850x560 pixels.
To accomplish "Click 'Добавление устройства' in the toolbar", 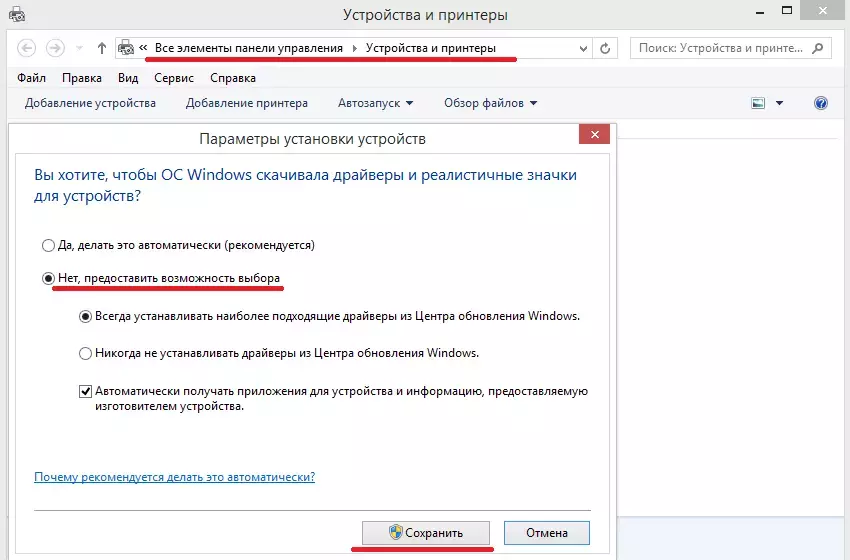I will [x=90, y=103].
